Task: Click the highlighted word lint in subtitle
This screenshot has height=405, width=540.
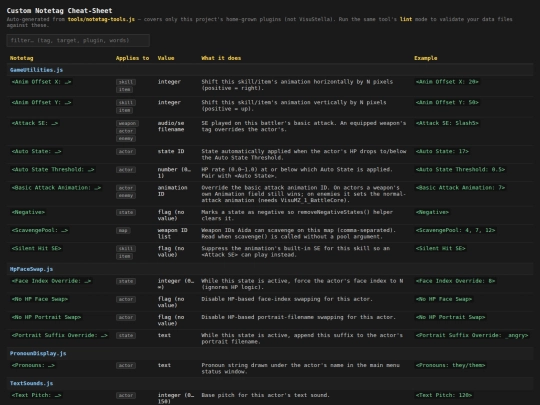Action: coord(406,19)
